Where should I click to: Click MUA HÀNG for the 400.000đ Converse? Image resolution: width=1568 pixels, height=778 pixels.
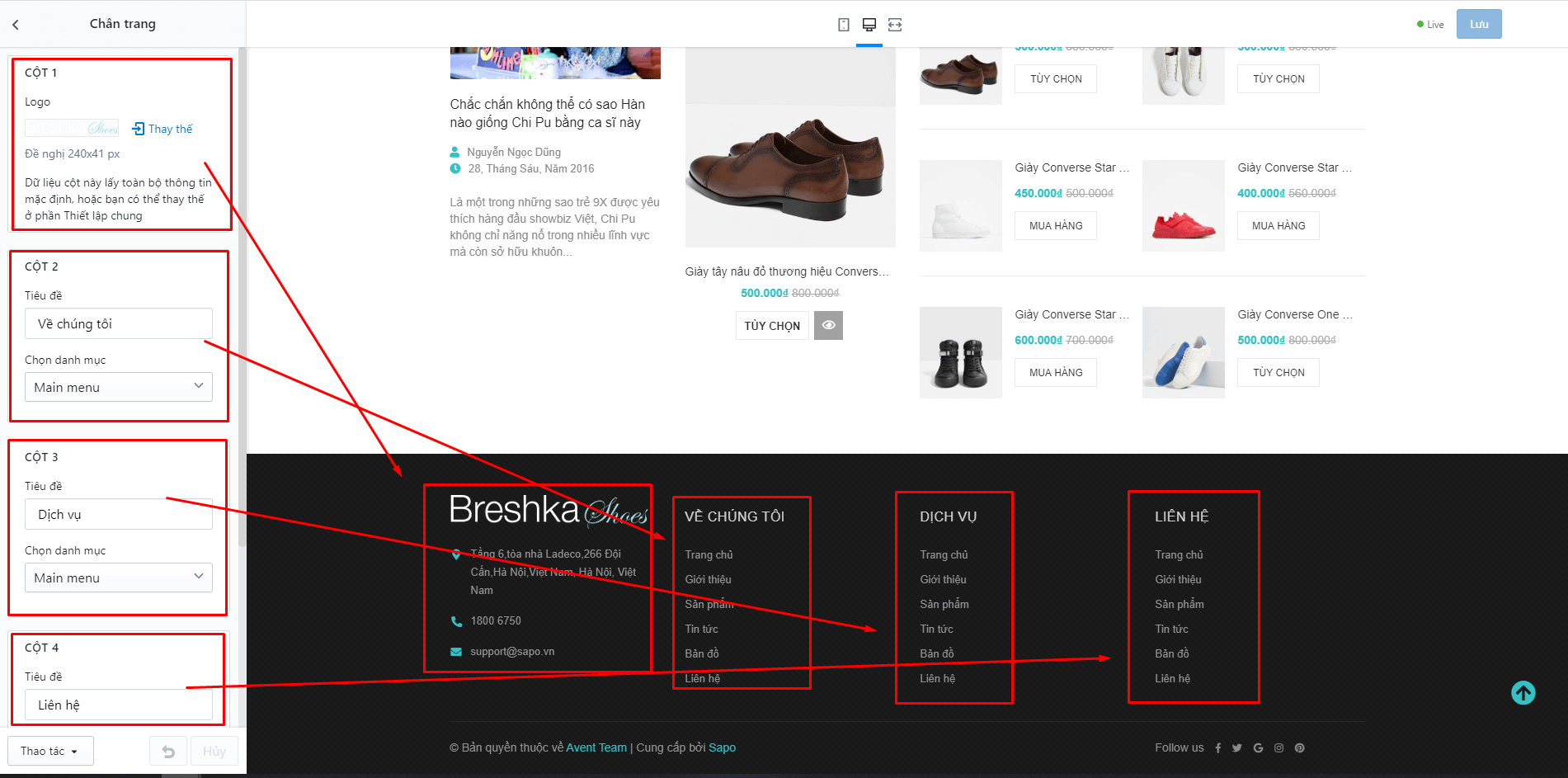[x=1278, y=226]
